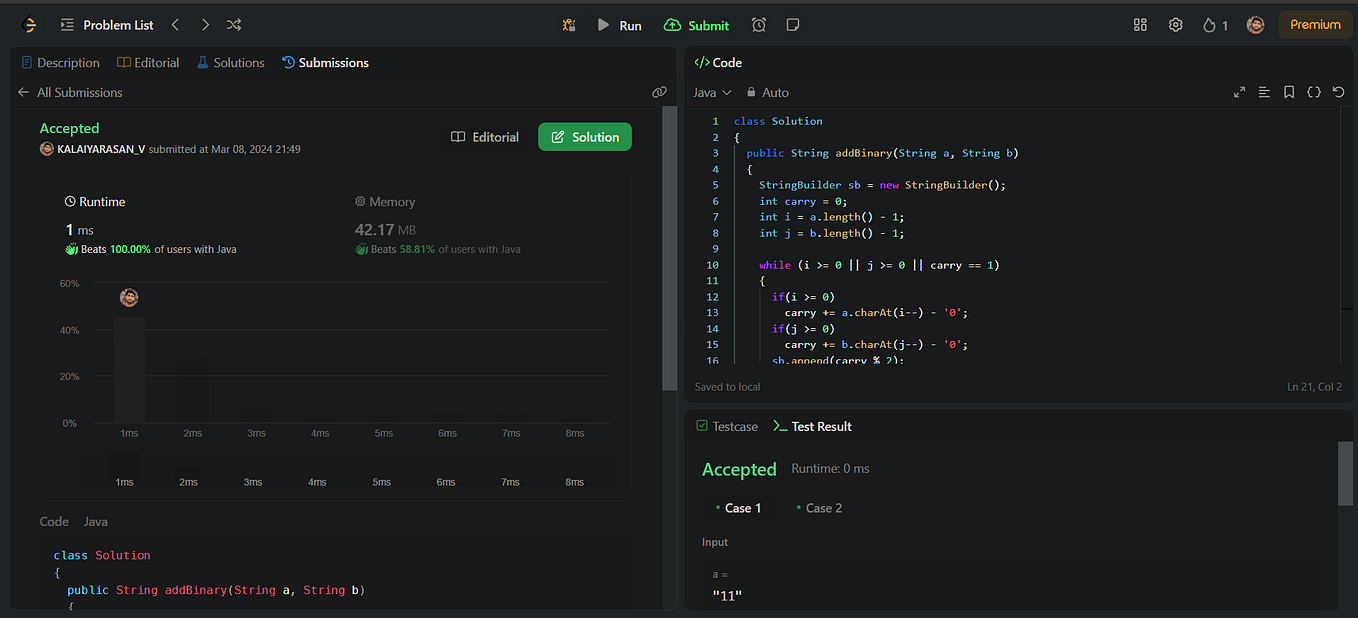Click the curly braces icon in editor
Screen dimensions: 1358x618
point(1314,92)
